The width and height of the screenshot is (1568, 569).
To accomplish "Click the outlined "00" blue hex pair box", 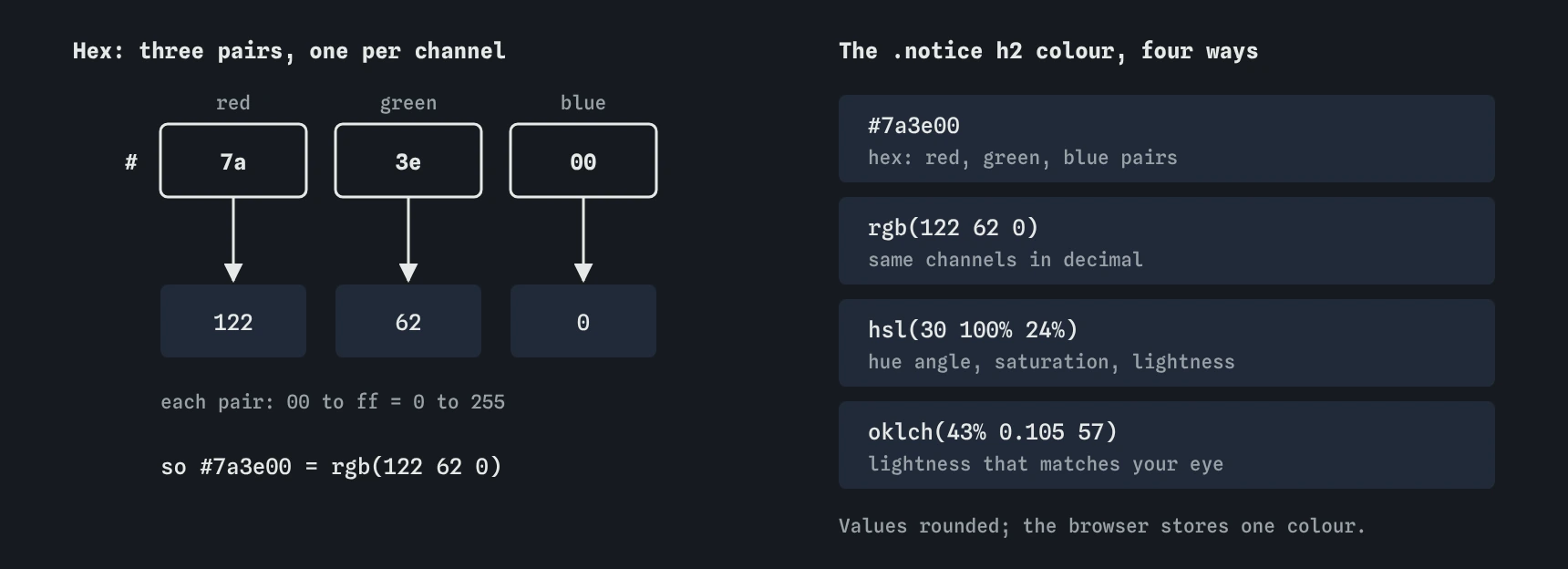I will 583,160.
